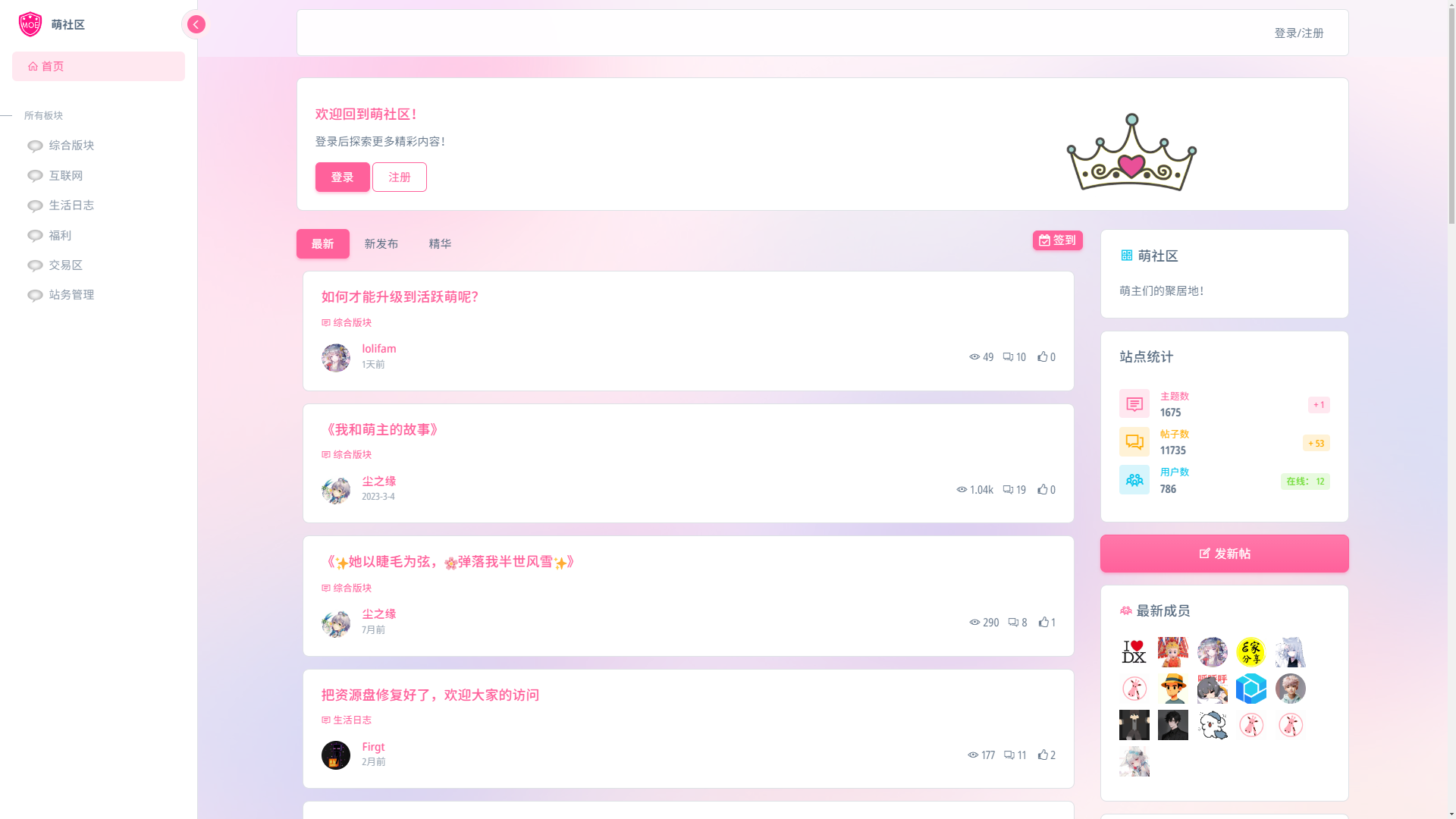1456x819 pixels.
Task: Click the 福利 board bubble icon
Action: tap(35, 236)
